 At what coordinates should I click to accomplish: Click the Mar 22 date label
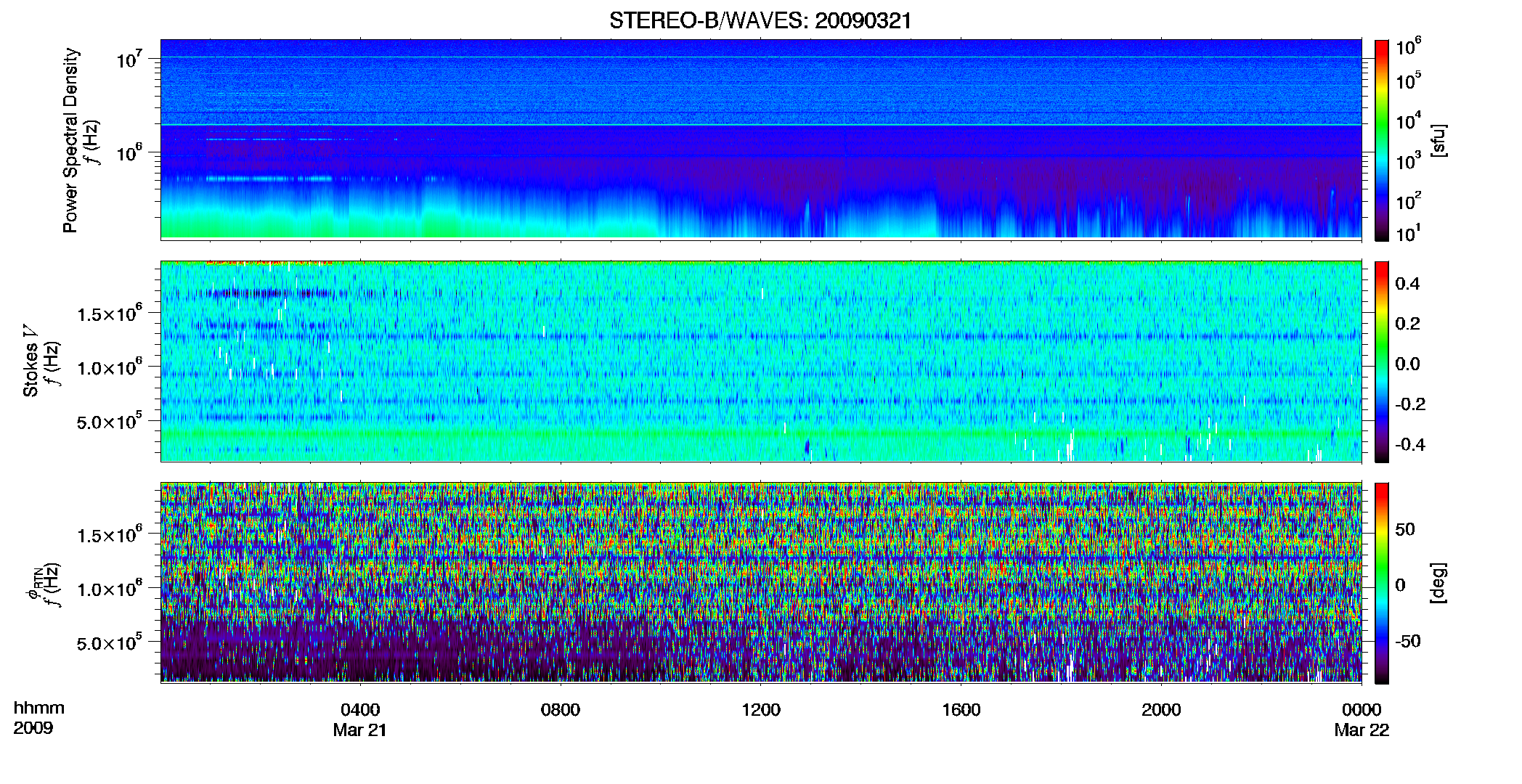[1362, 730]
